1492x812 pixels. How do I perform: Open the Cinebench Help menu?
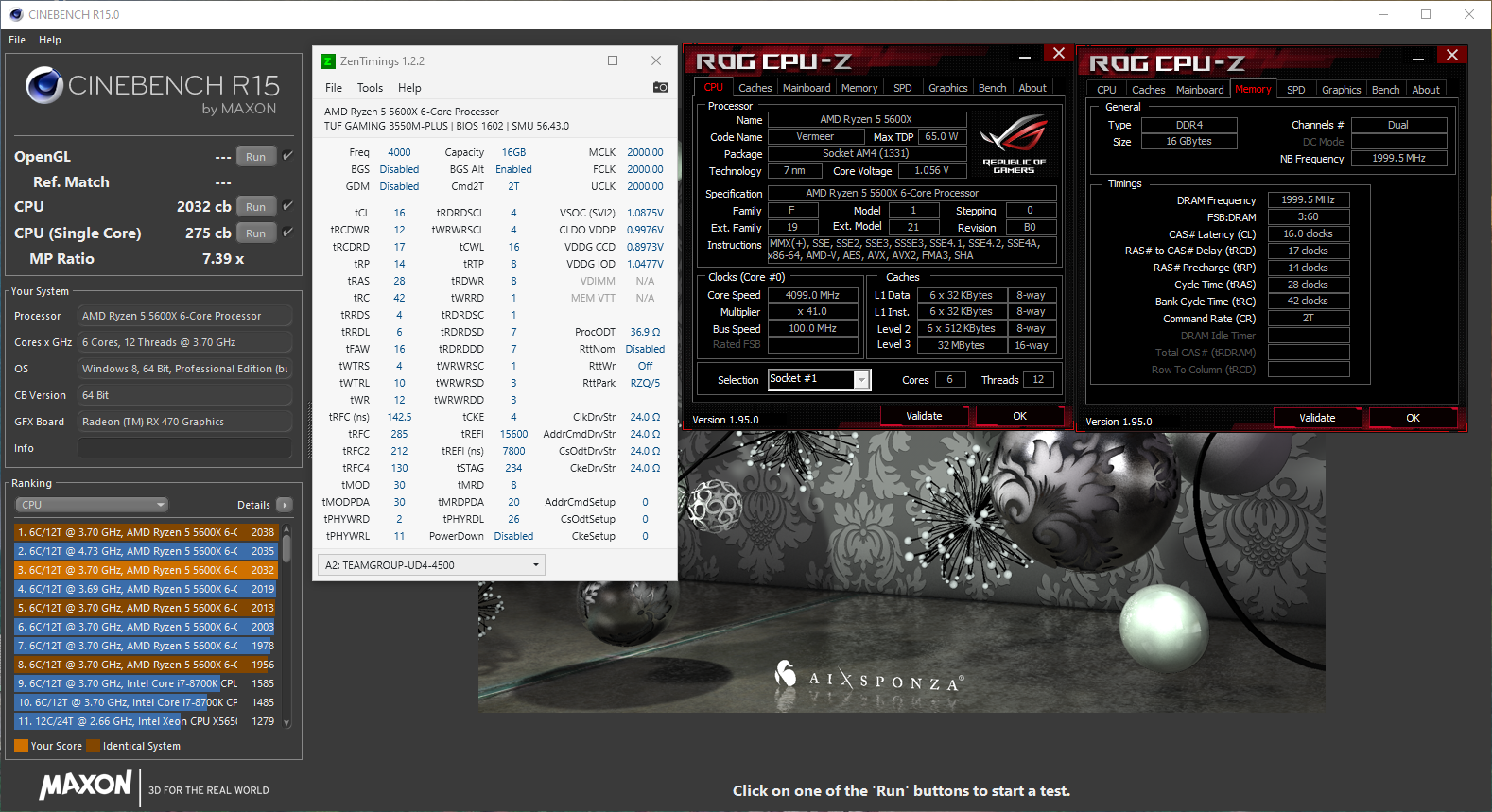tap(50, 40)
